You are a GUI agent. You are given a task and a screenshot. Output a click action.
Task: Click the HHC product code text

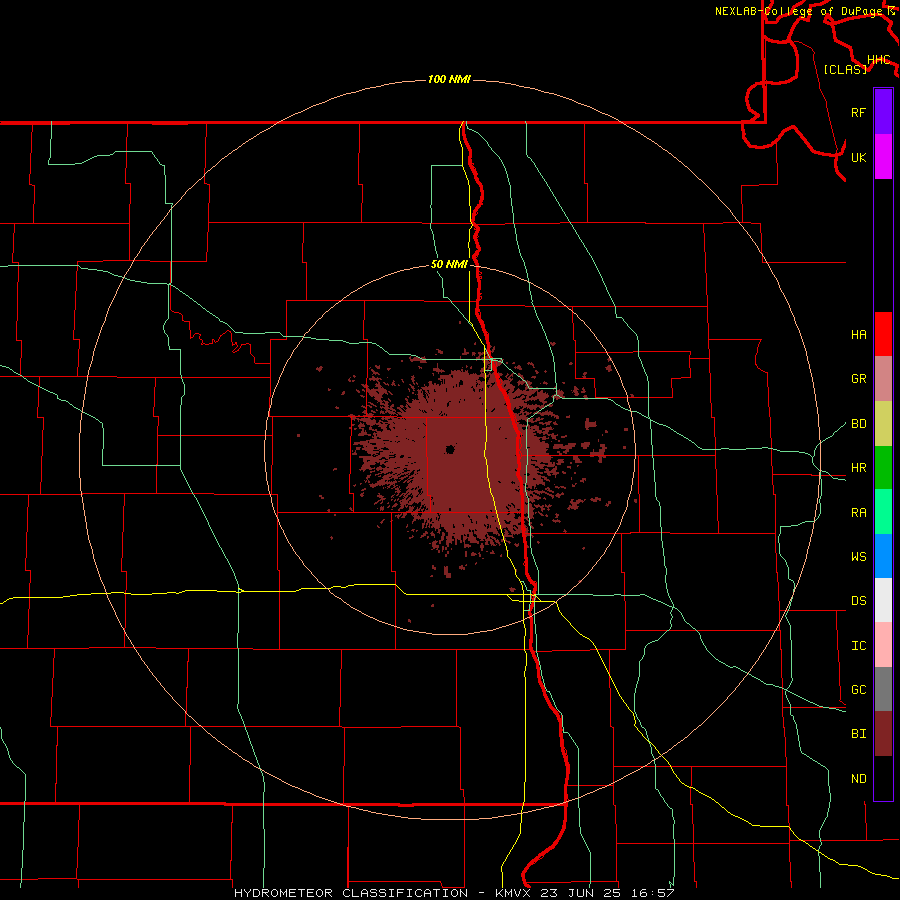[x=878, y=60]
